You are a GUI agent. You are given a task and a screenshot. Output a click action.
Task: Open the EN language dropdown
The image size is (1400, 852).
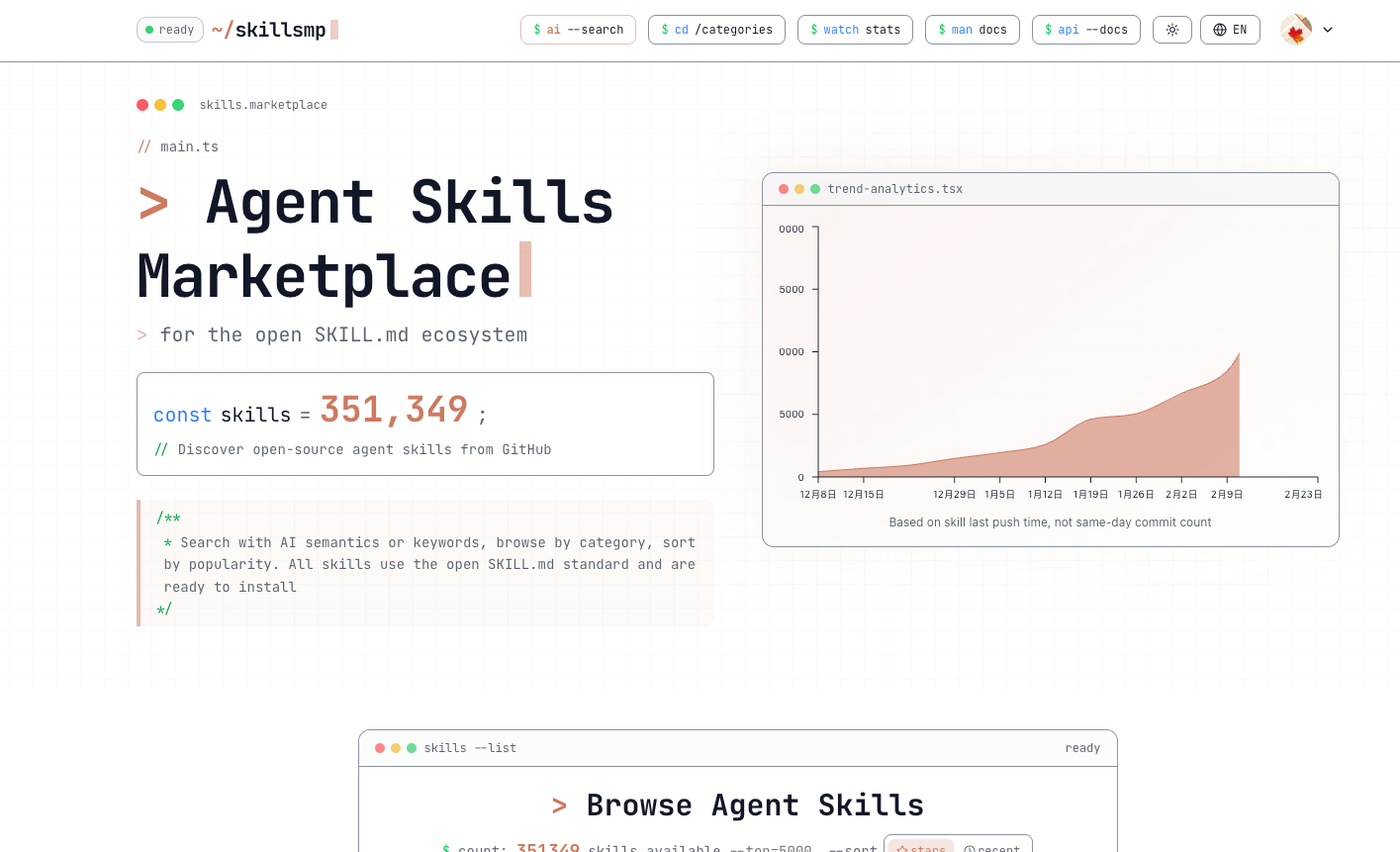[1230, 30]
